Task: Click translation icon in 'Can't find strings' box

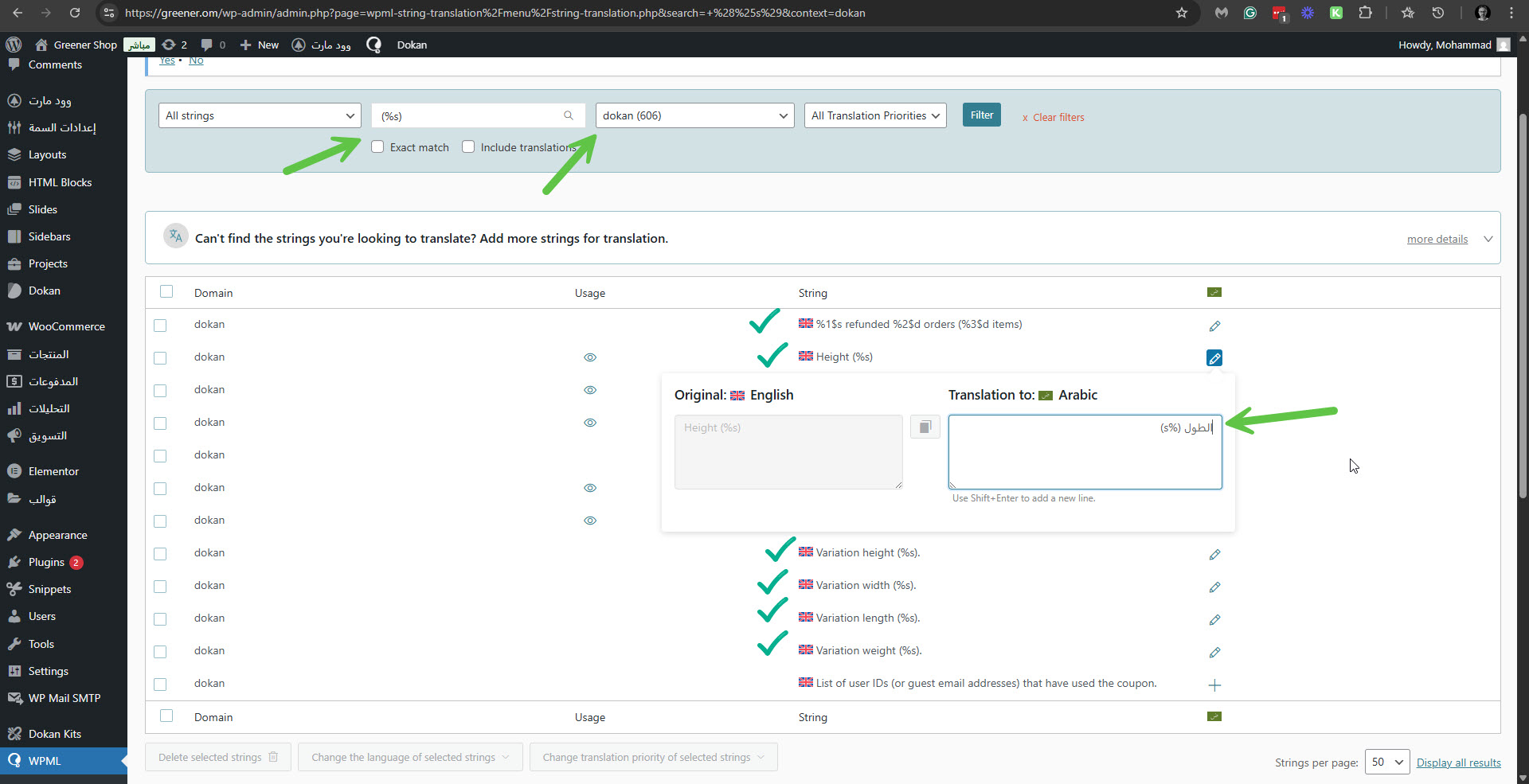Action: tap(176, 236)
